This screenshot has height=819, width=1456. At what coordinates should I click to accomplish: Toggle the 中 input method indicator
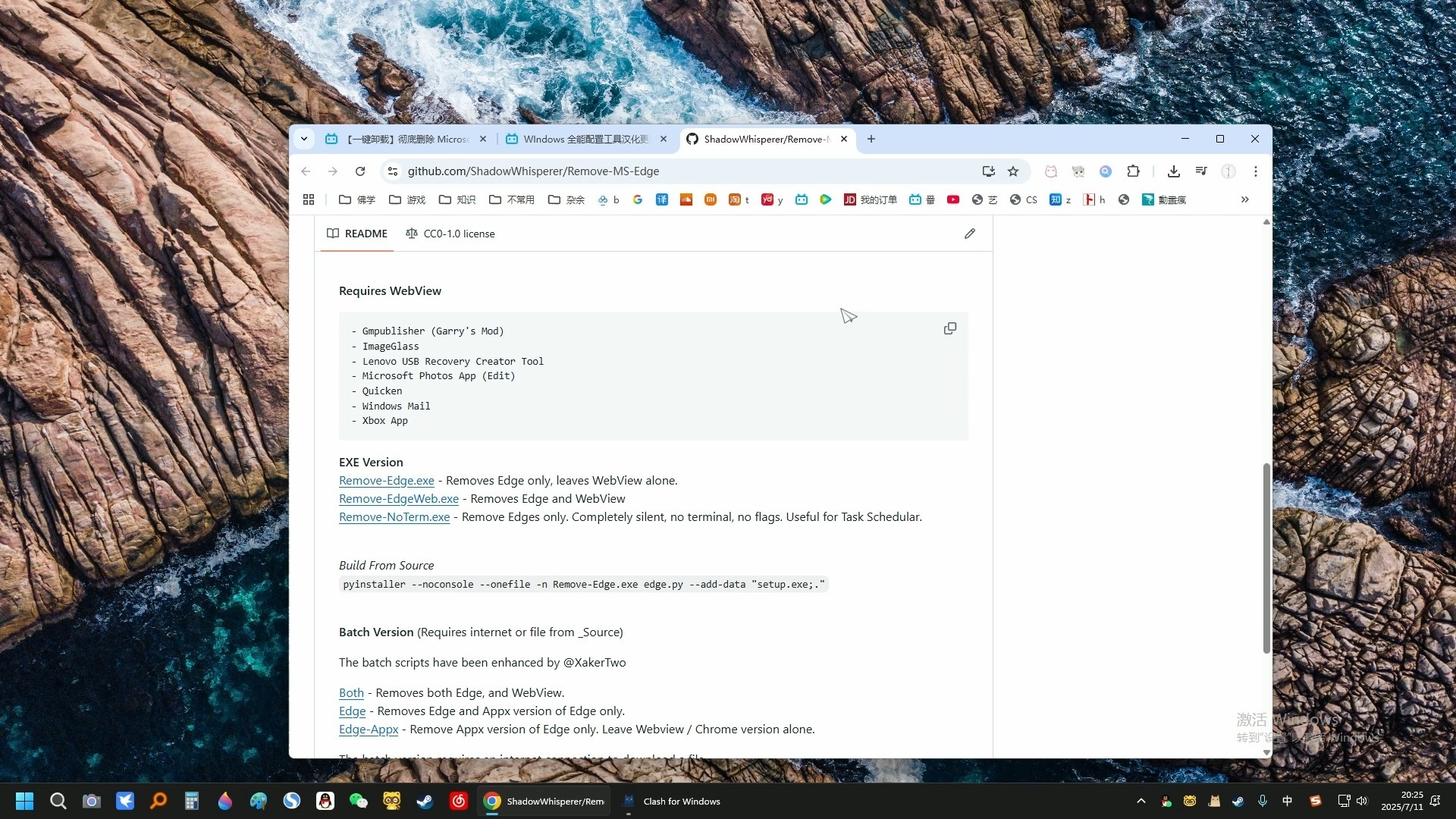click(1287, 801)
